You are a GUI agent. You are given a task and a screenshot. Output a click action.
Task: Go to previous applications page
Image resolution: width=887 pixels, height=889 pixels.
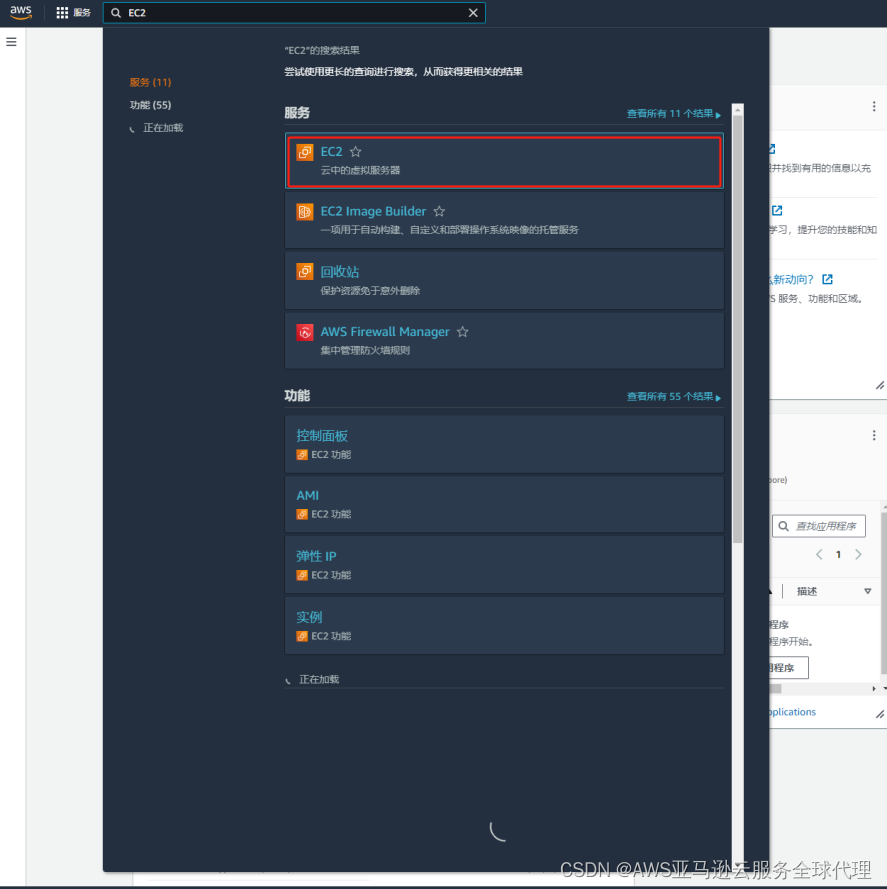pos(819,554)
